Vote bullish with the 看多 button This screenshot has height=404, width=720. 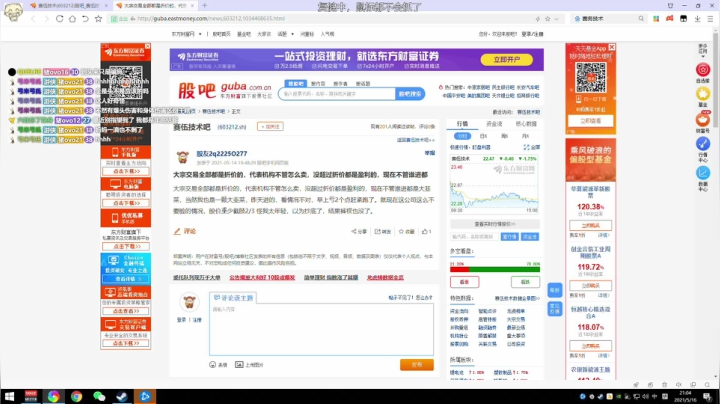tap(464, 282)
